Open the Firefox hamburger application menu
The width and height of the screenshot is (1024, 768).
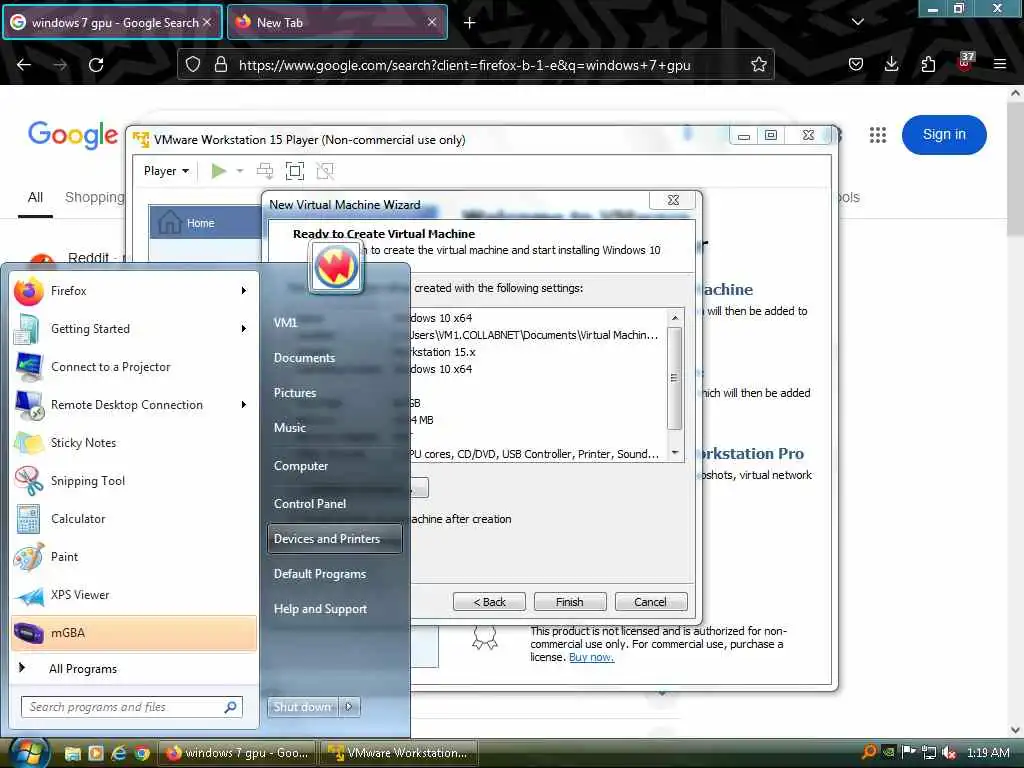click(999, 65)
